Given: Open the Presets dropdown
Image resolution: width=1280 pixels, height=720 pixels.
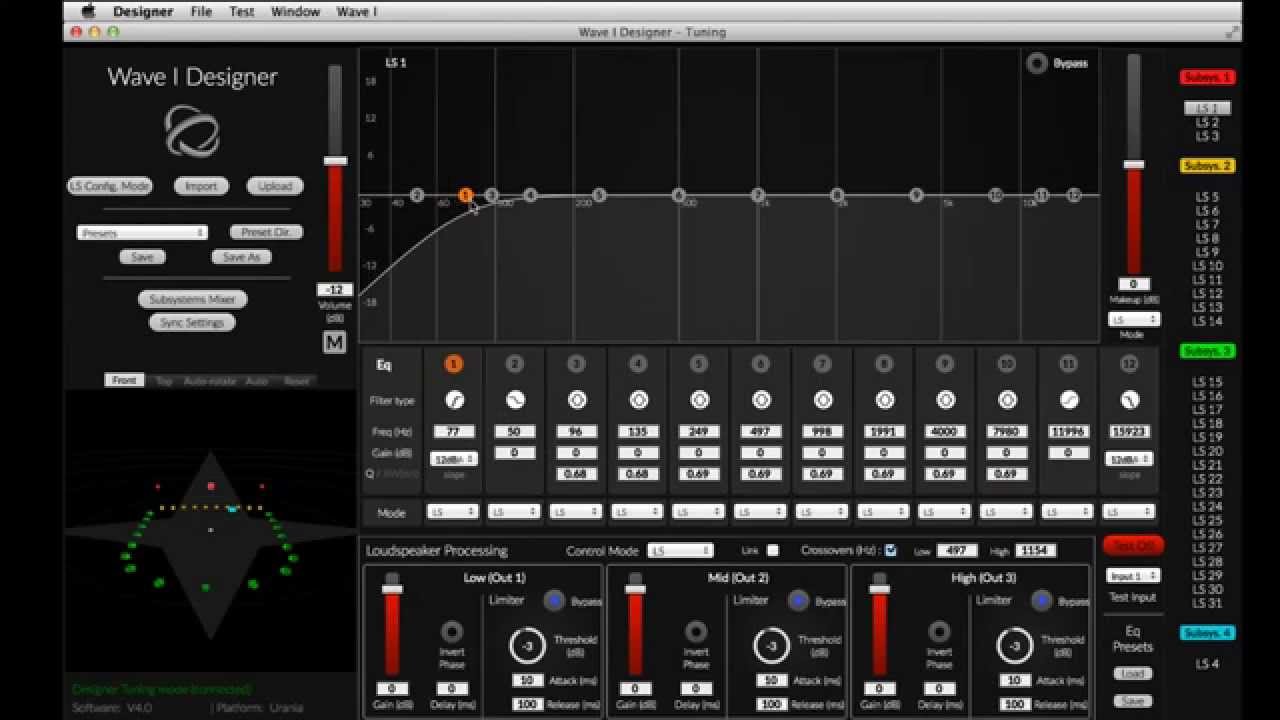Looking at the screenshot, I should [142, 232].
